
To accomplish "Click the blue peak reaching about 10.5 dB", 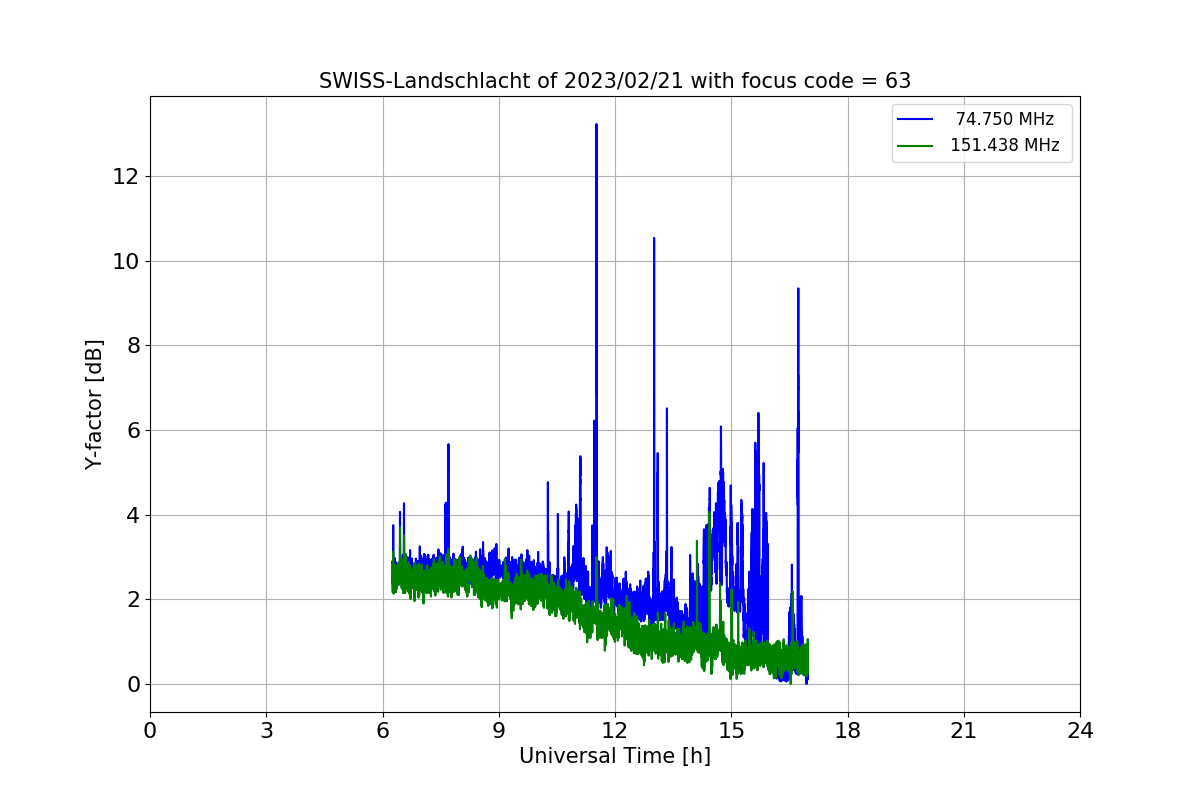I will pos(654,240).
